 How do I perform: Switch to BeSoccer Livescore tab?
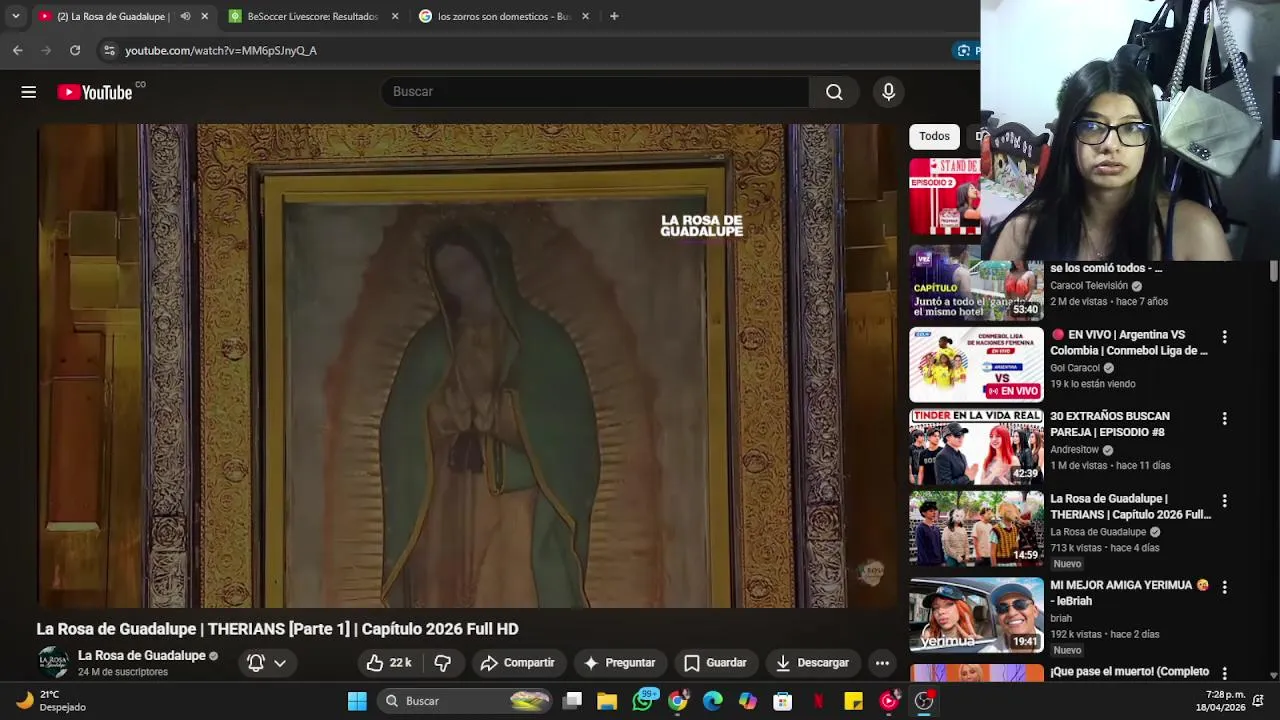313,16
